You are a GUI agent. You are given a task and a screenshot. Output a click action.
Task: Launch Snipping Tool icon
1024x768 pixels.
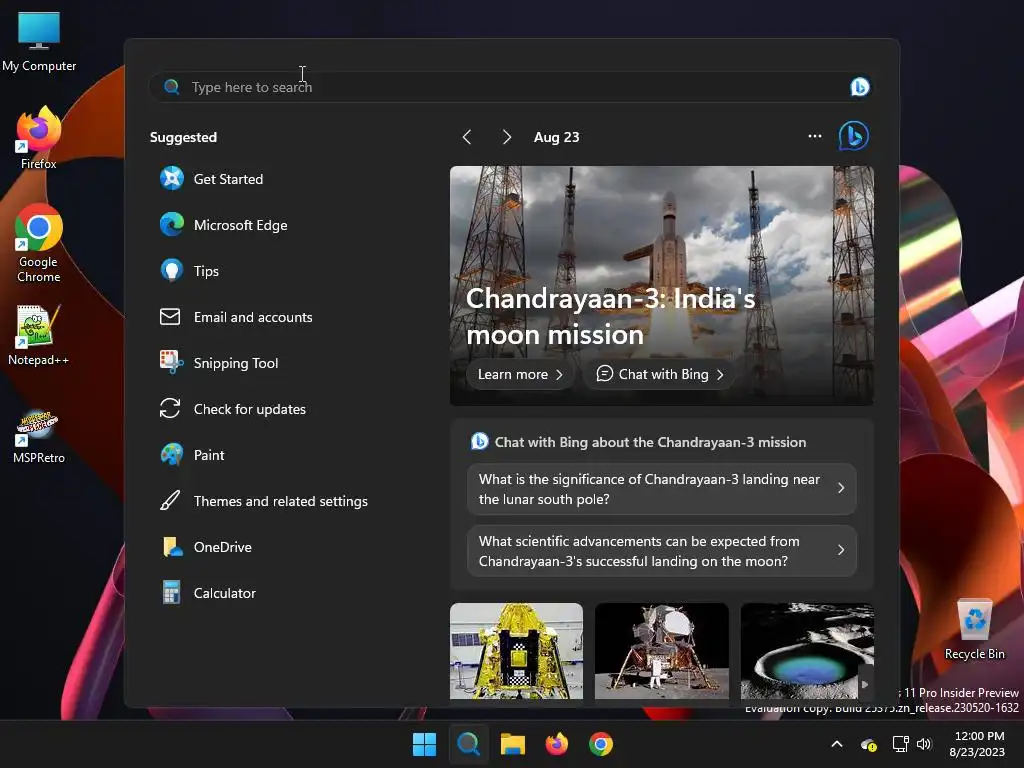[172, 362]
